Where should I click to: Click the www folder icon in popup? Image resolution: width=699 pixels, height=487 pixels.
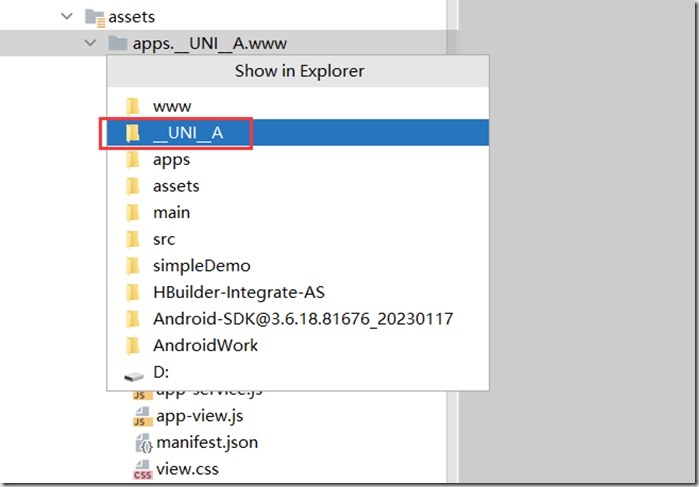click(134, 105)
